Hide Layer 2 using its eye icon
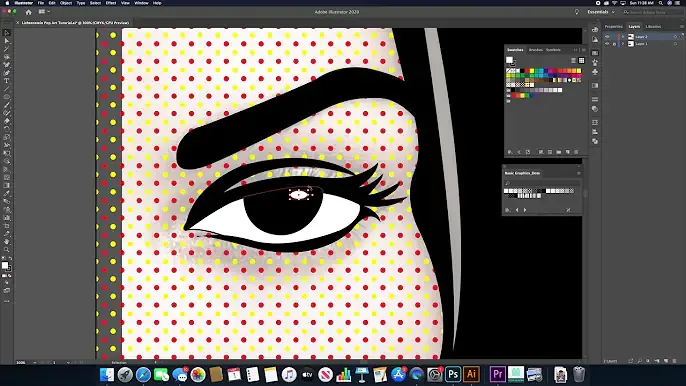Screen dimensions: 686x386 (x=607, y=37)
